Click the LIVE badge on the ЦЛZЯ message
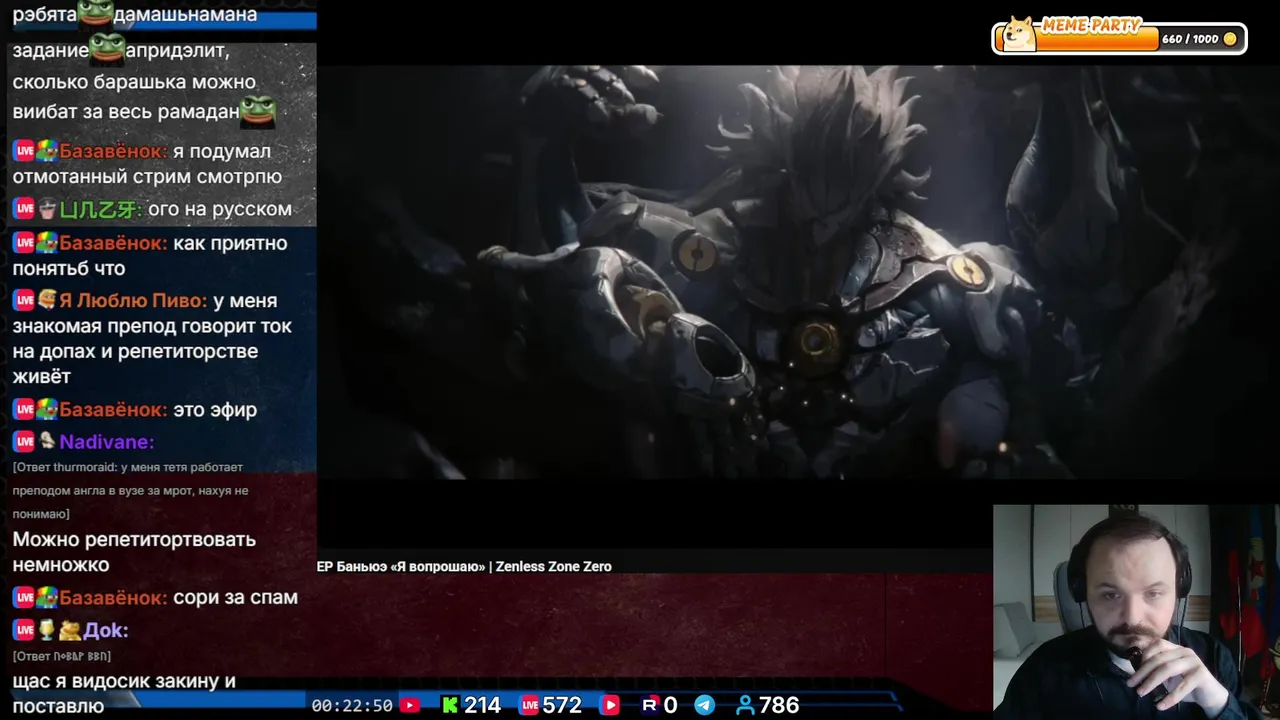1280x720 pixels. (24, 209)
